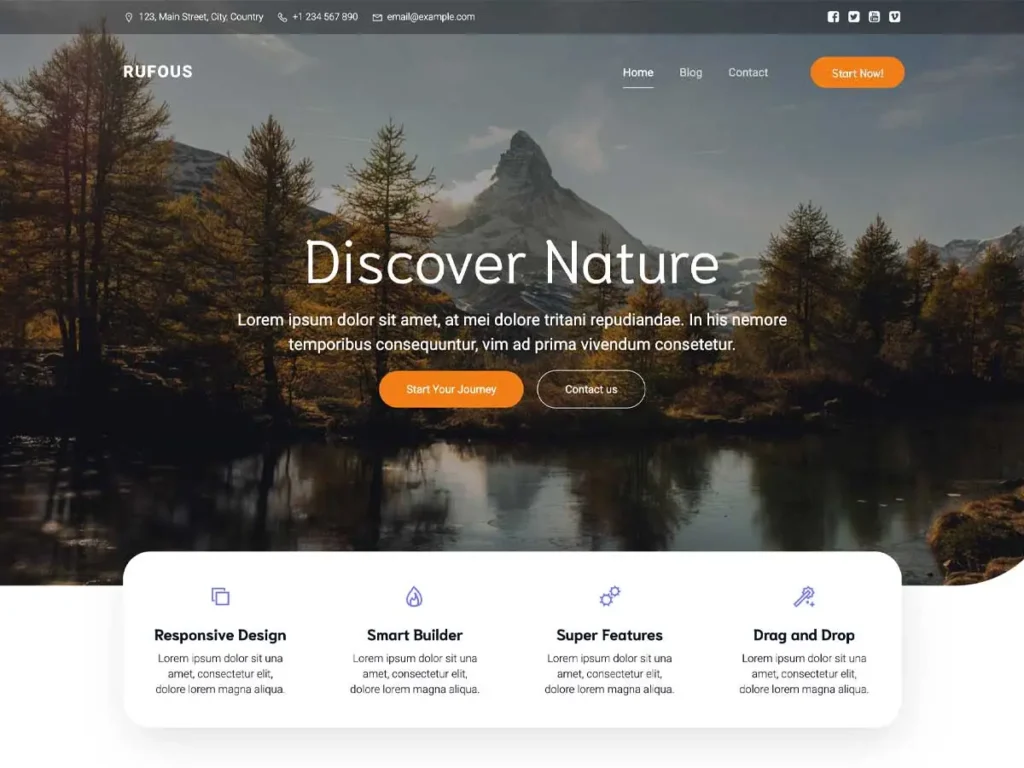Click the outlined Contact us button
The height and width of the screenshot is (768, 1024).
click(x=591, y=389)
